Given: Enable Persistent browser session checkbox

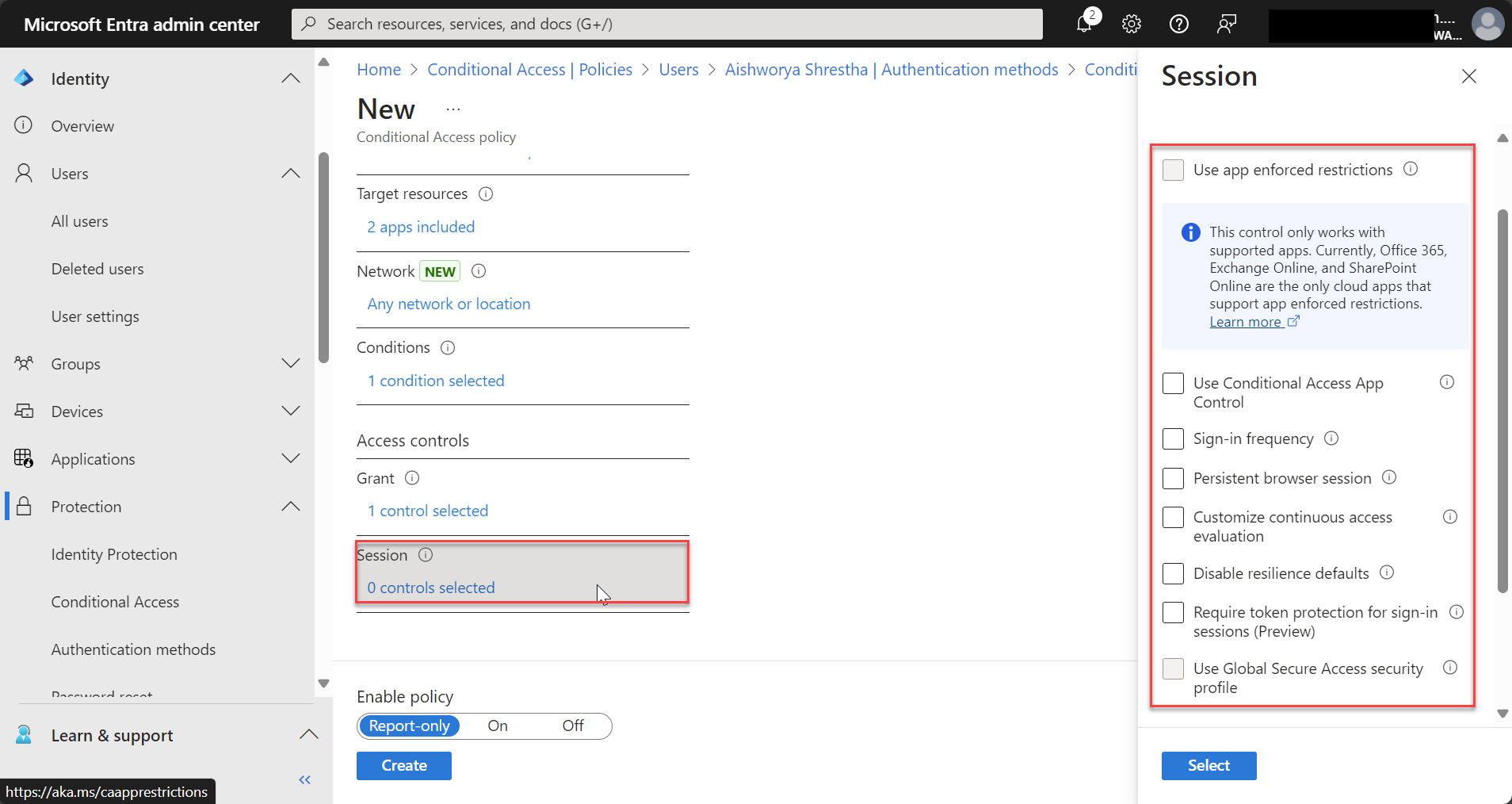Looking at the screenshot, I should click(x=1173, y=478).
